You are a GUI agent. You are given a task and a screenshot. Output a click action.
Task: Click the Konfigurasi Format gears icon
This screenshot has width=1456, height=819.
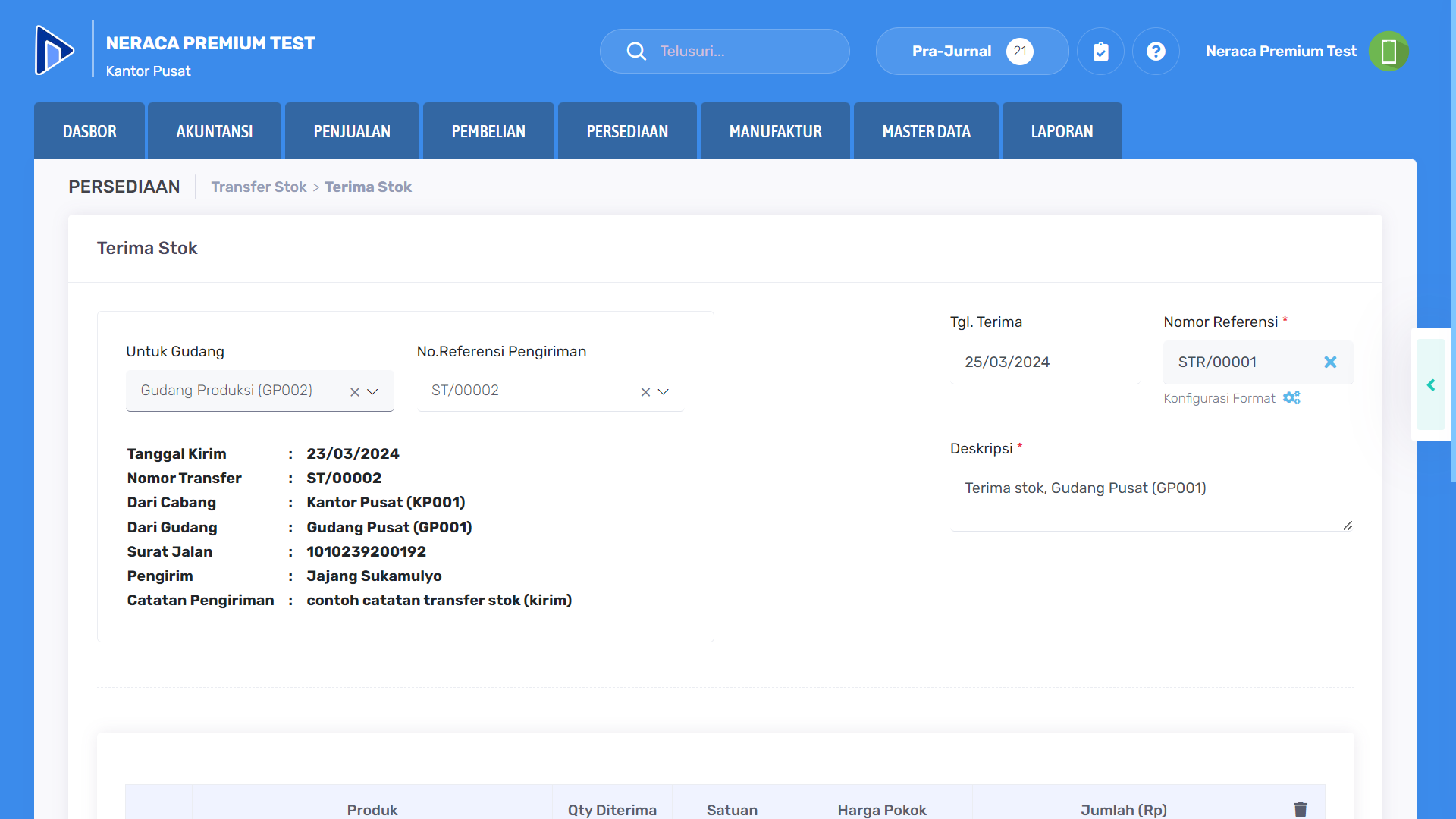point(1291,398)
